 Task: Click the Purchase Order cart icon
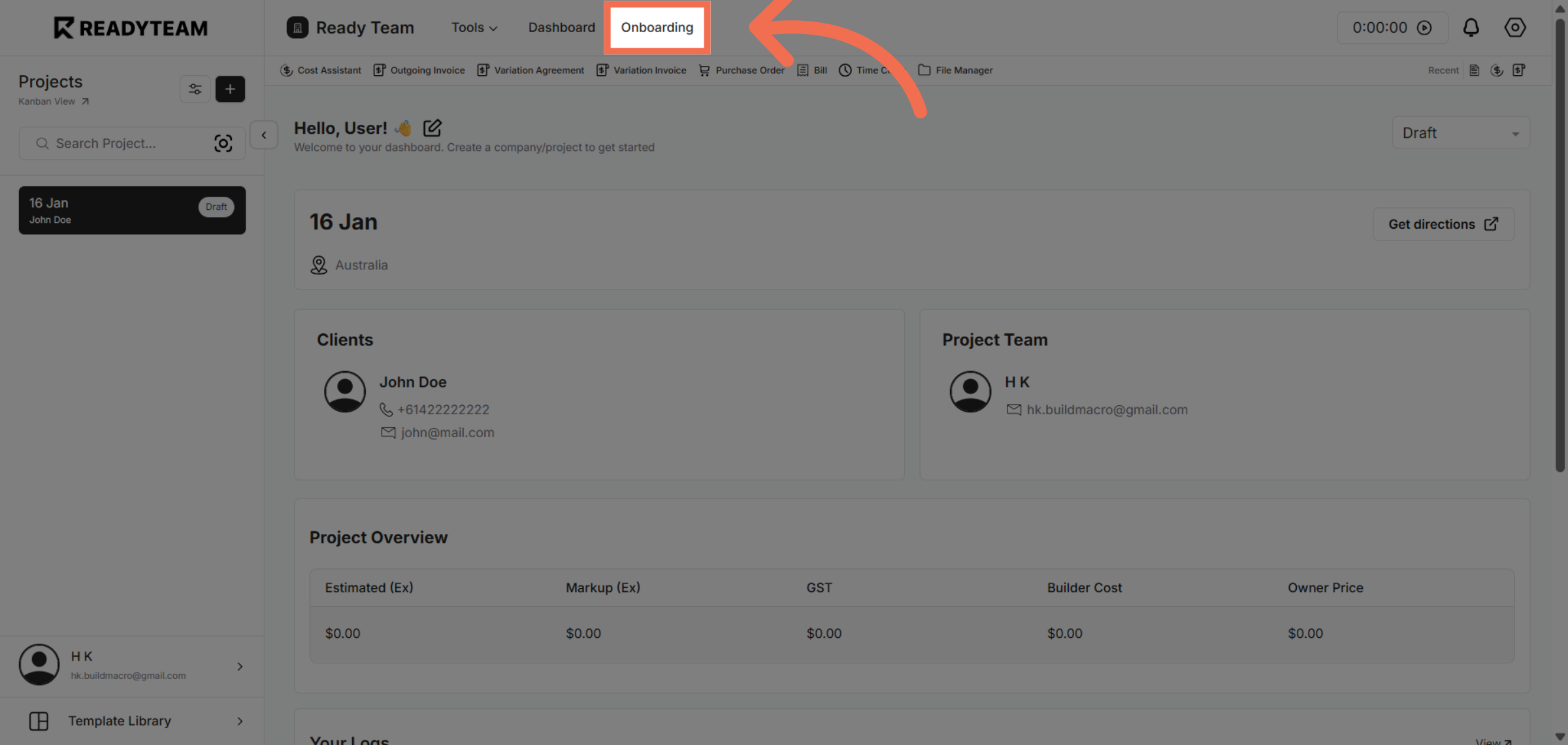(x=704, y=70)
